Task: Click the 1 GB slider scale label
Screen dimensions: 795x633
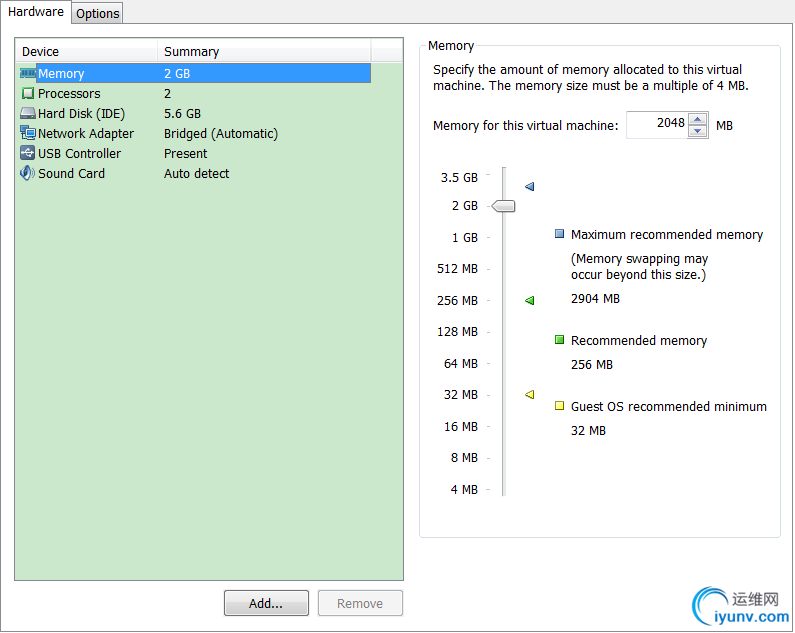Action: click(x=465, y=237)
